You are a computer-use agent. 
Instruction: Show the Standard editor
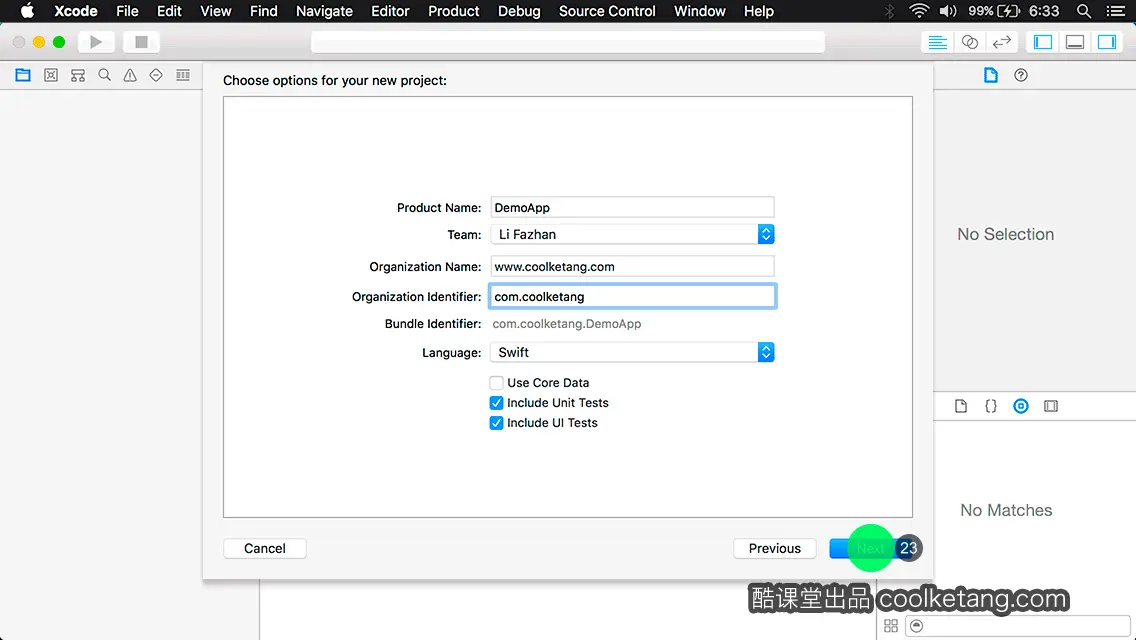click(x=937, y=42)
